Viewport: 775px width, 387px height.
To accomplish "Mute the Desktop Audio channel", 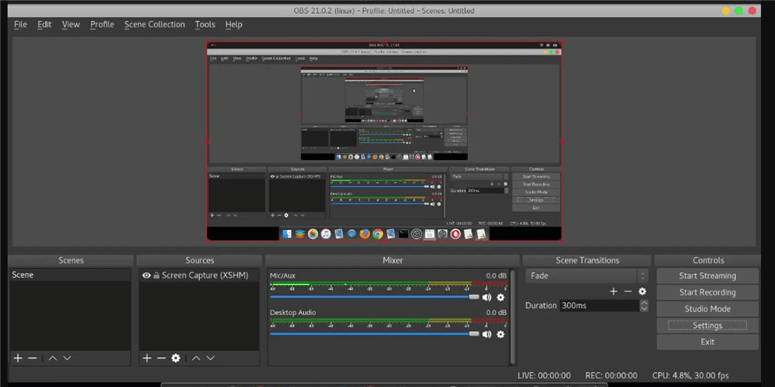I will [487, 334].
